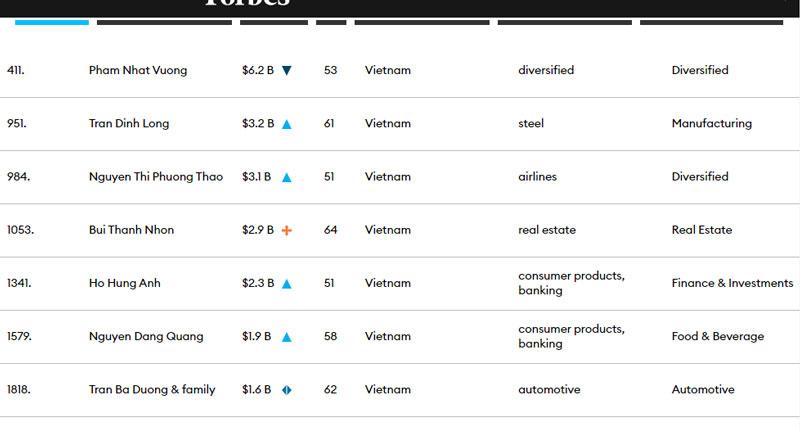Viewport: 800px width, 429px height.
Task: Click the rank number 411
Action: tap(16, 71)
